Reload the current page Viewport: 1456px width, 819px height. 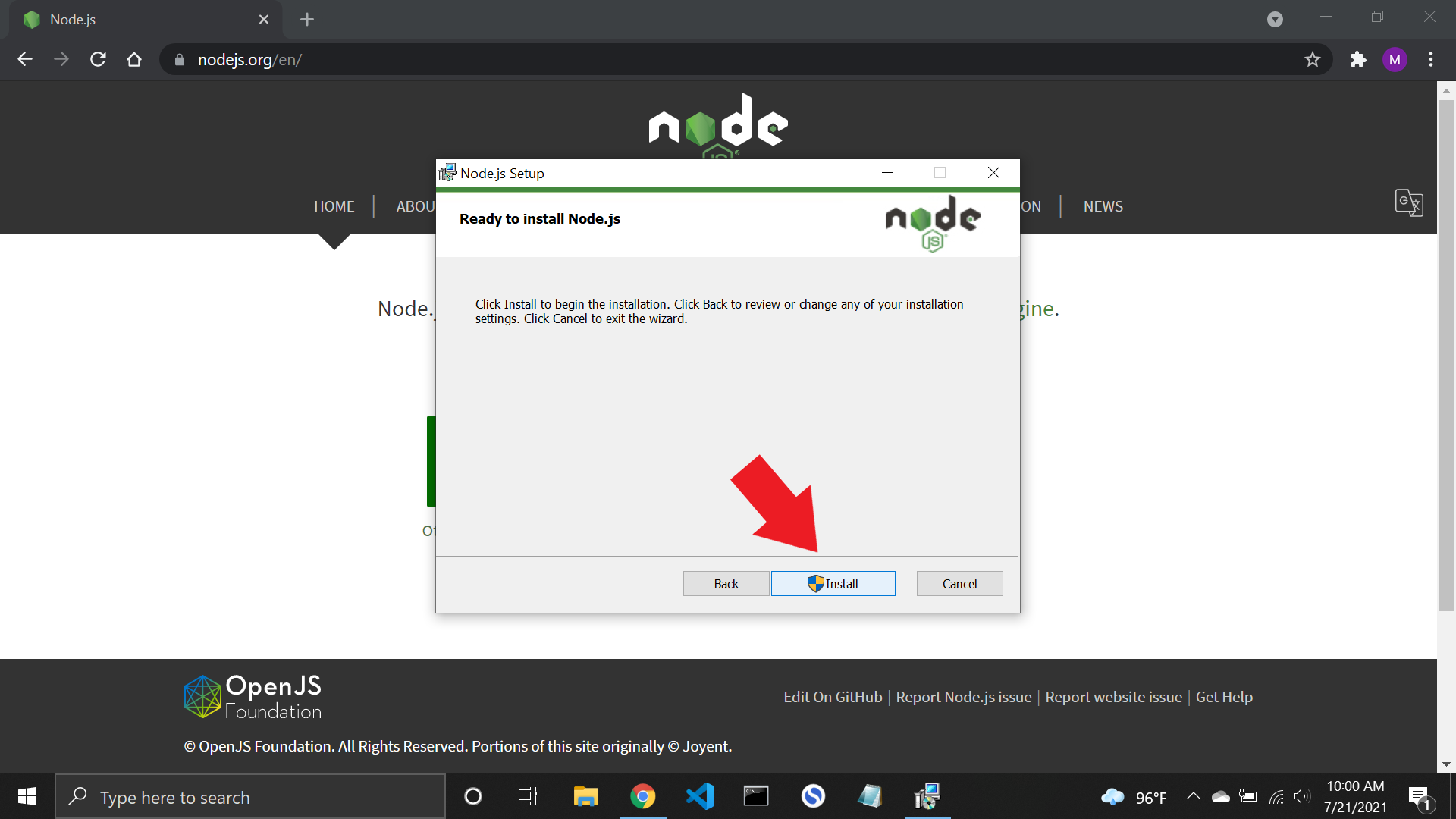98,59
